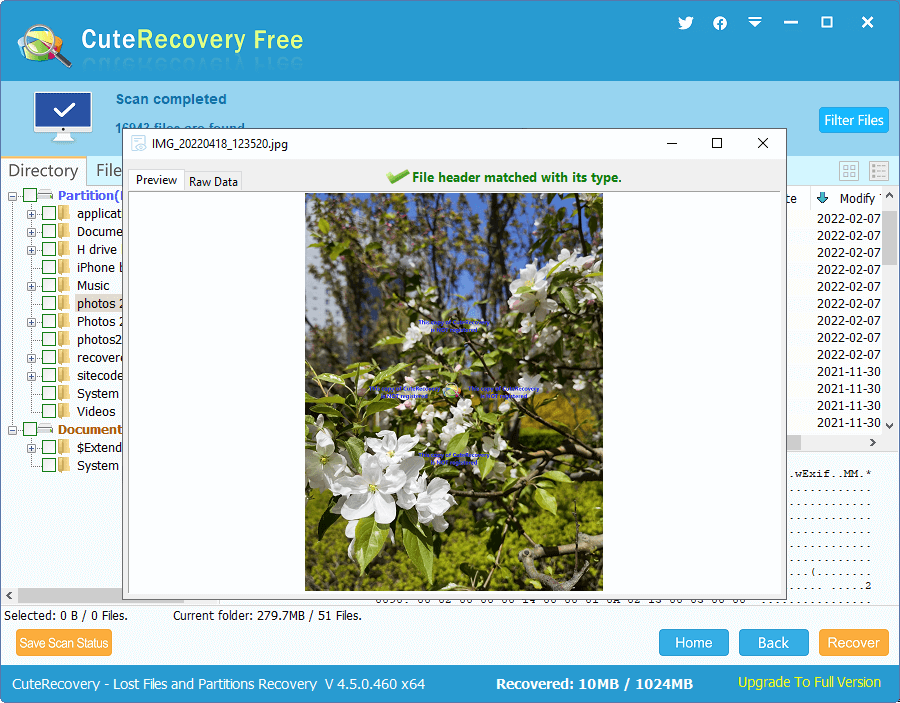
Task: Open the Facebook share icon
Action: tap(720, 23)
